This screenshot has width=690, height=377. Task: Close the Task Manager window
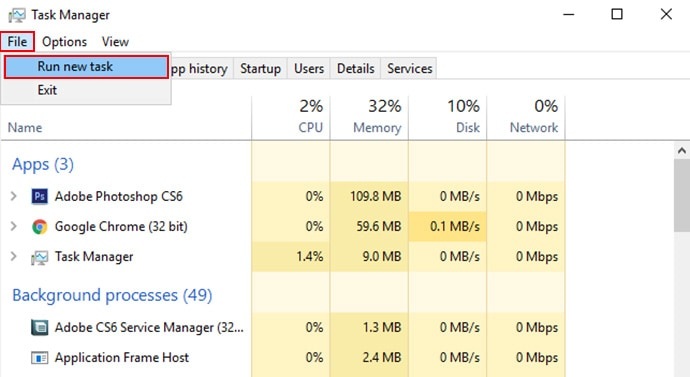(x=666, y=15)
